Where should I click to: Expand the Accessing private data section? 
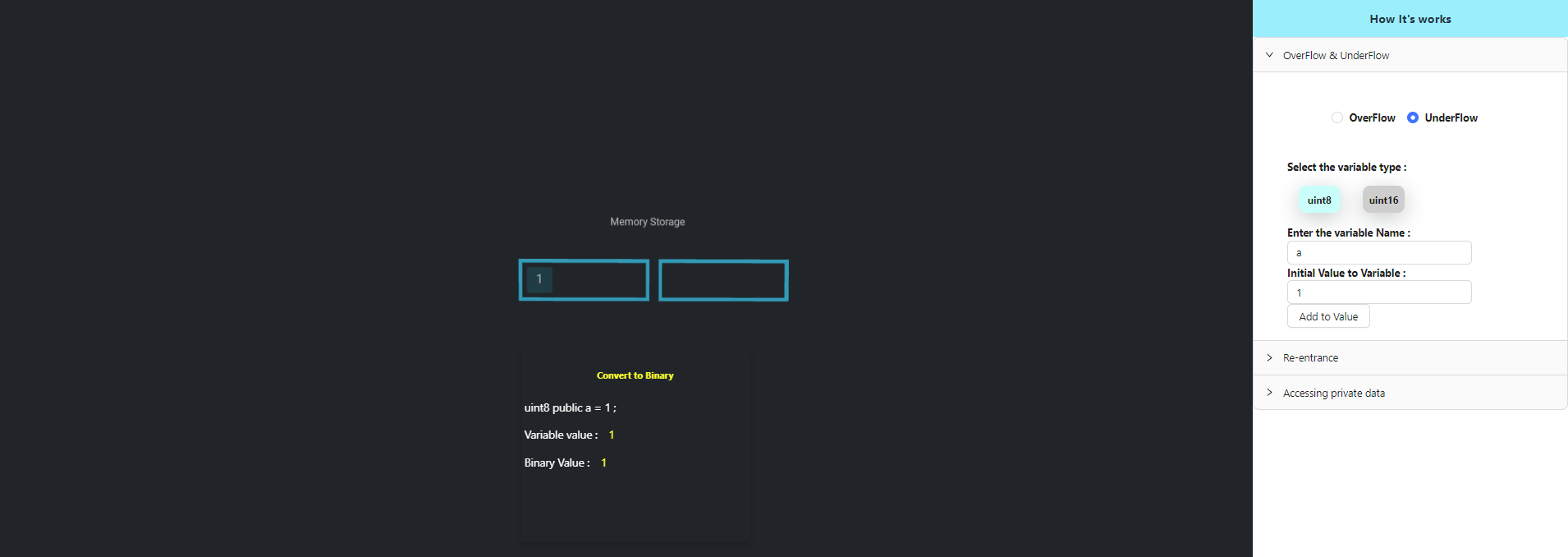click(x=1410, y=393)
